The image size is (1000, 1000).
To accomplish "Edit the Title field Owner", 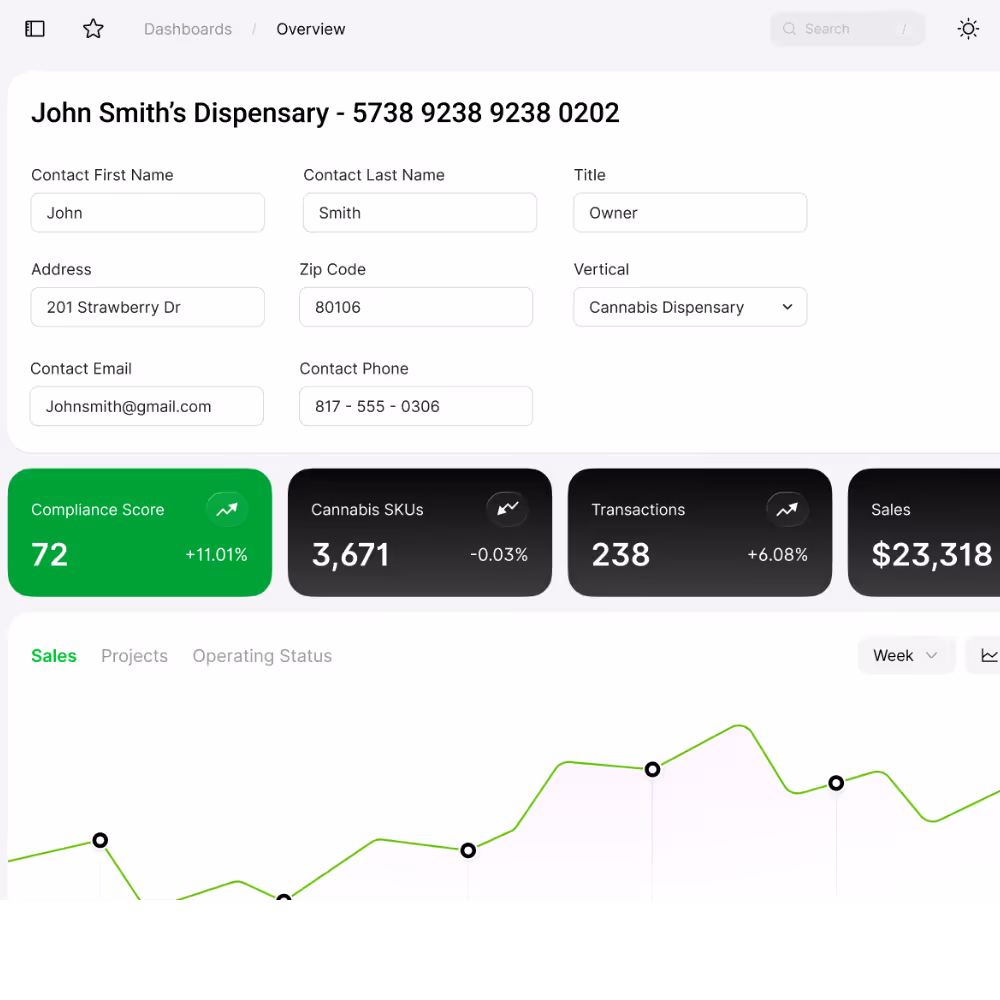I will pos(690,212).
